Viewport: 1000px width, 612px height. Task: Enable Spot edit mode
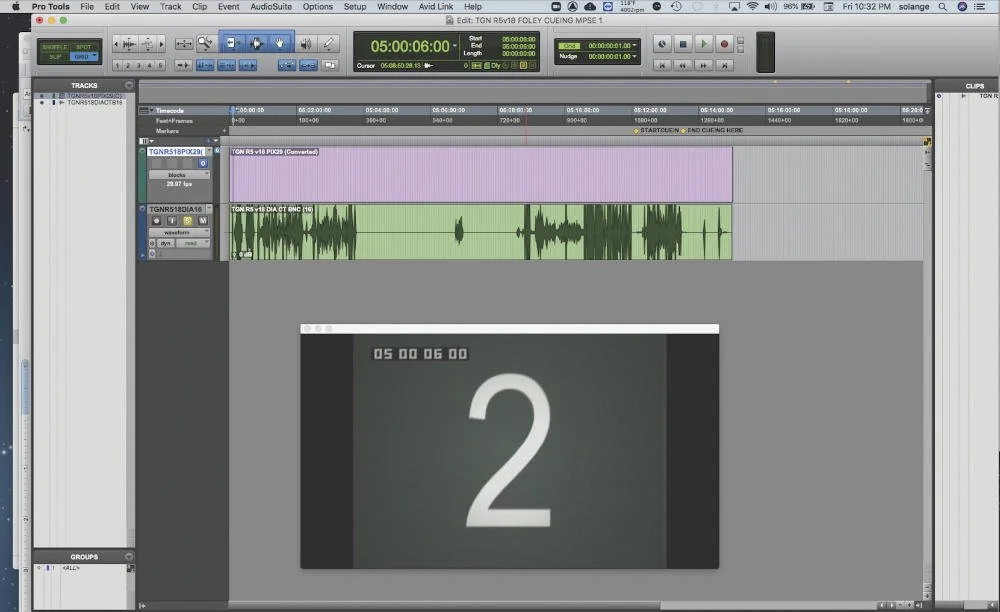coord(84,47)
